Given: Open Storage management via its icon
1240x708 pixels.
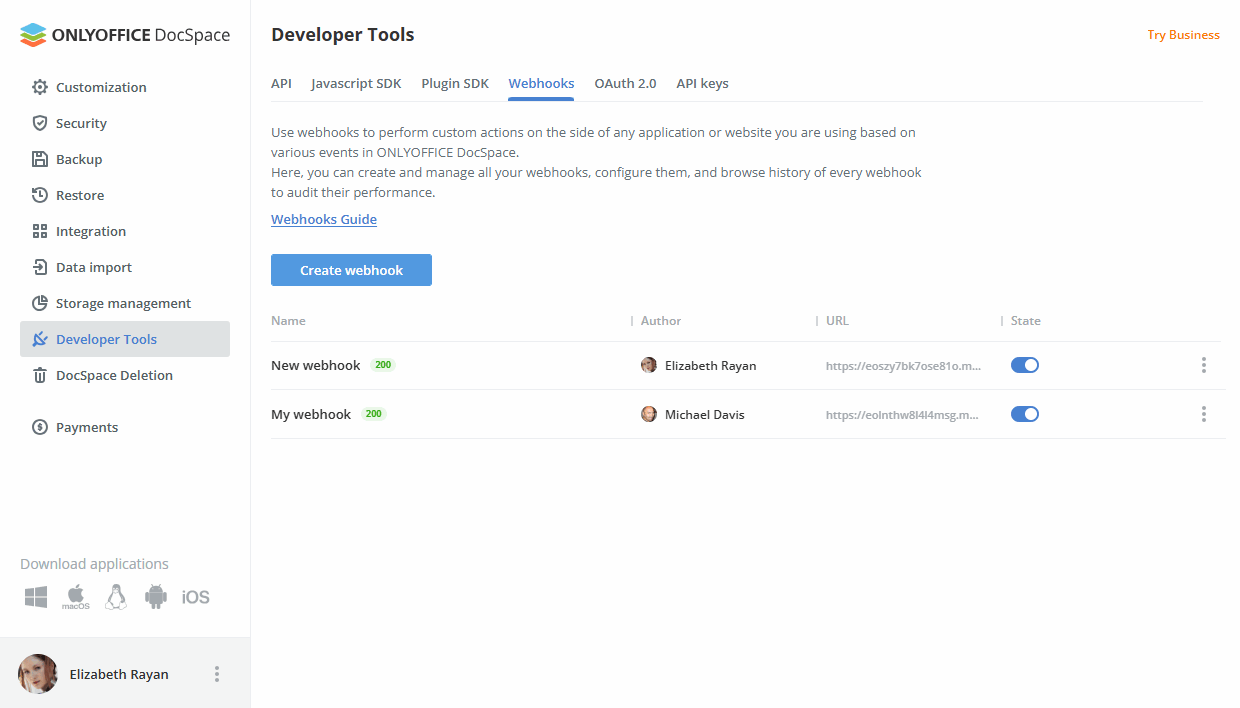Looking at the screenshot, I should pyautogui.click(x=40, y=303).
